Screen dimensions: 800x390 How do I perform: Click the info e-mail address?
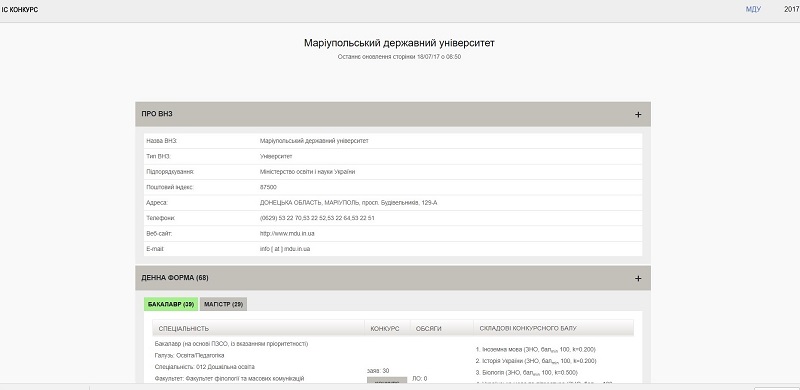(285, 249)
